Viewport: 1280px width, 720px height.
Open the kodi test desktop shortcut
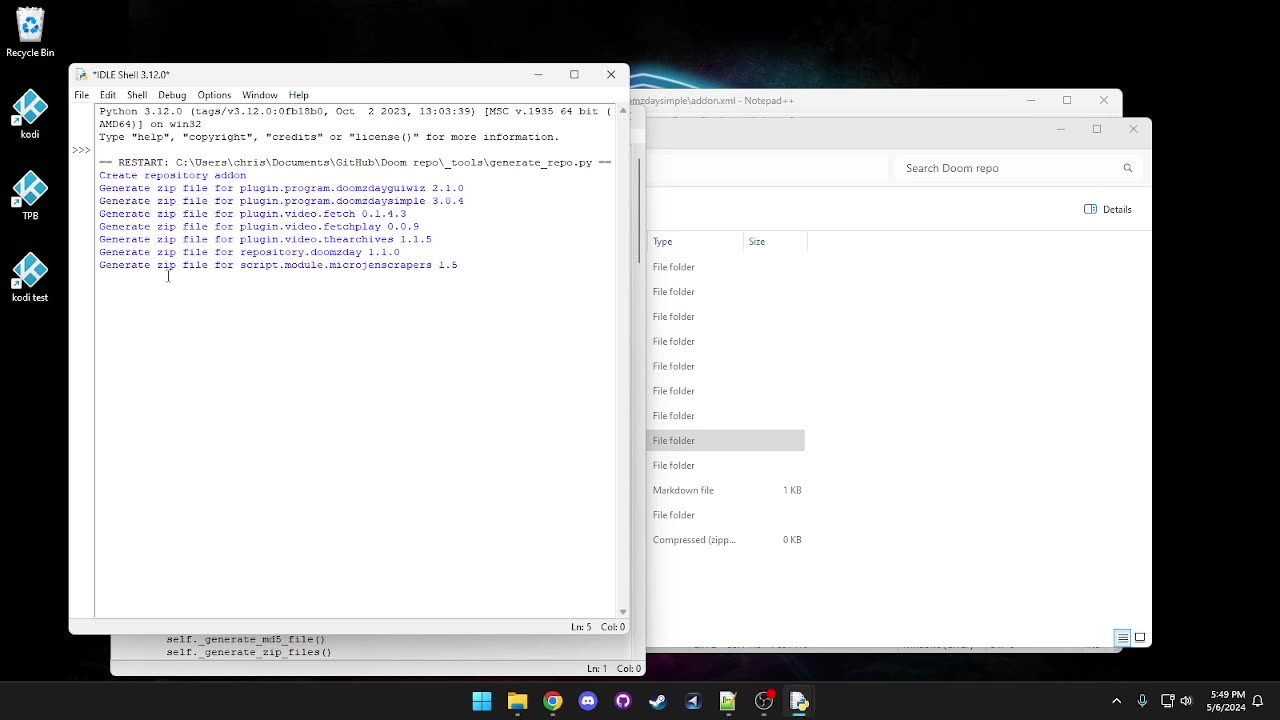[x=30, y=278]
